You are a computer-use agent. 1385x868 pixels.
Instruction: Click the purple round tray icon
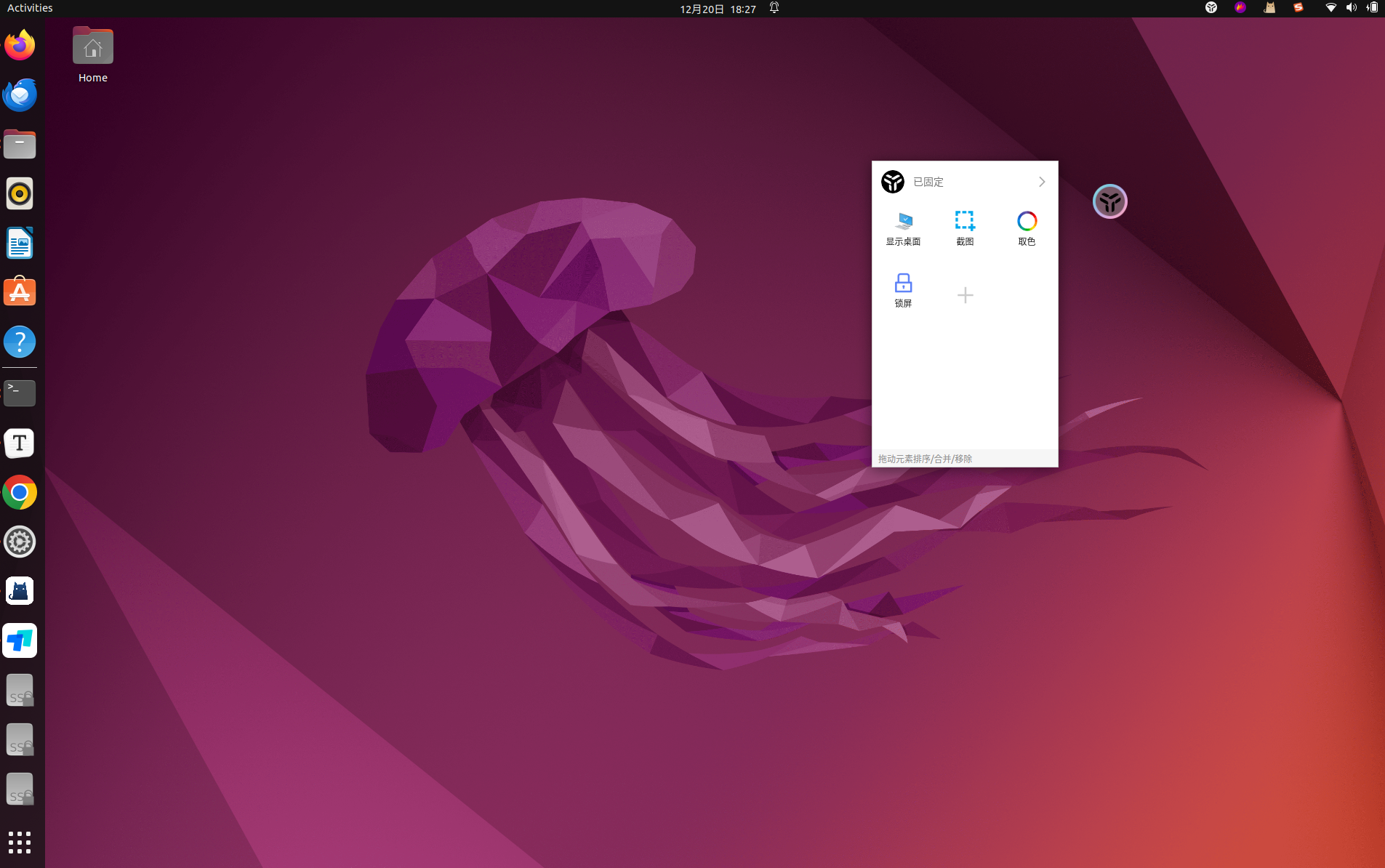tap(1240, 8)
